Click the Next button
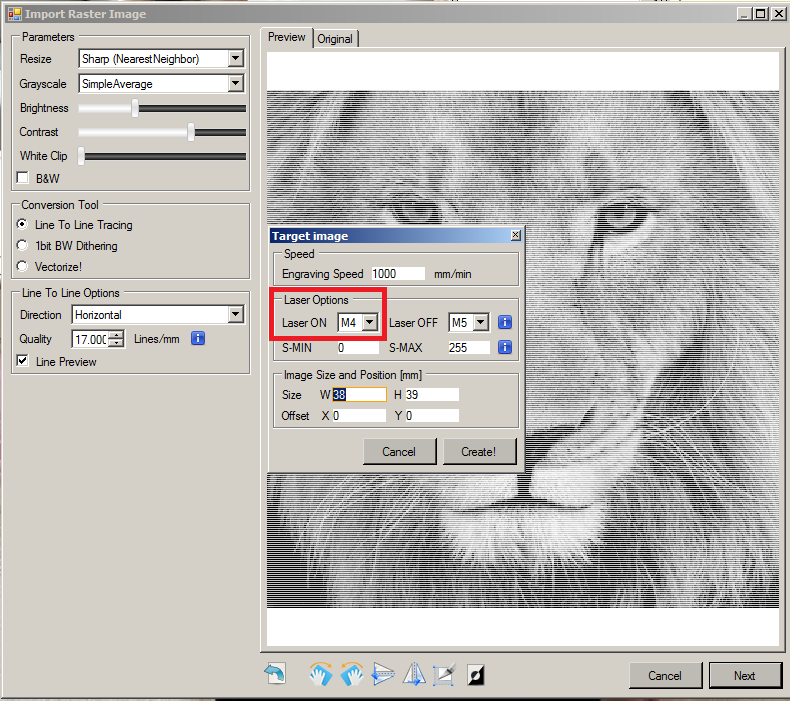 [745, 675]
